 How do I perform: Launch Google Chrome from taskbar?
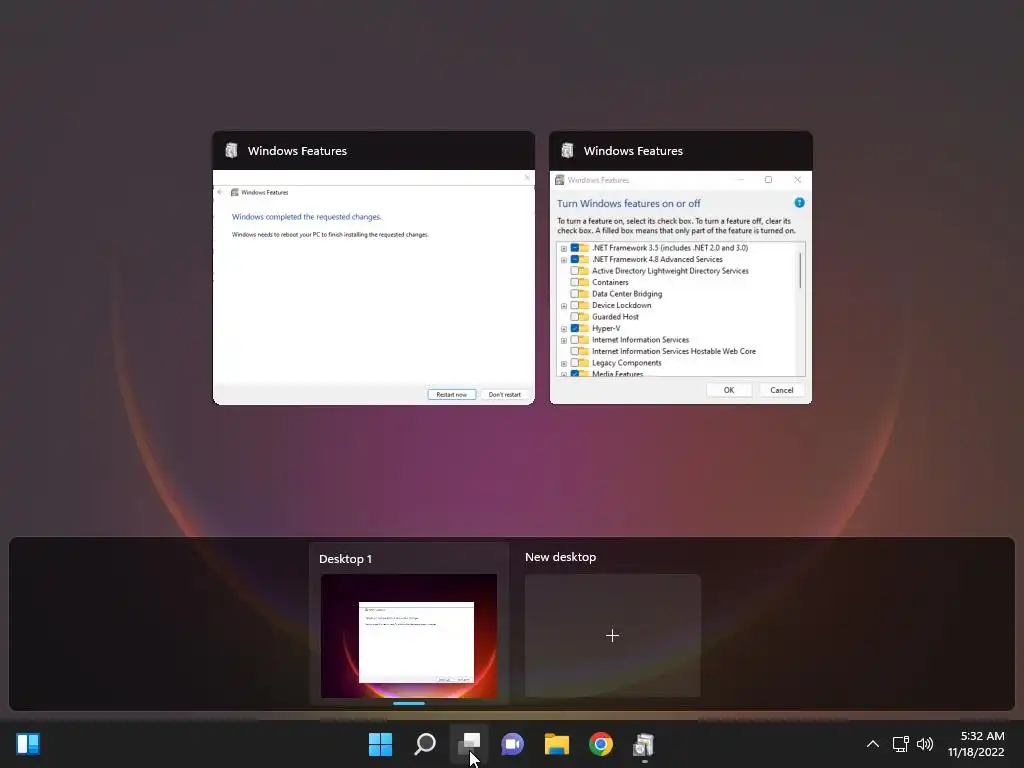(x=601, y=744)
